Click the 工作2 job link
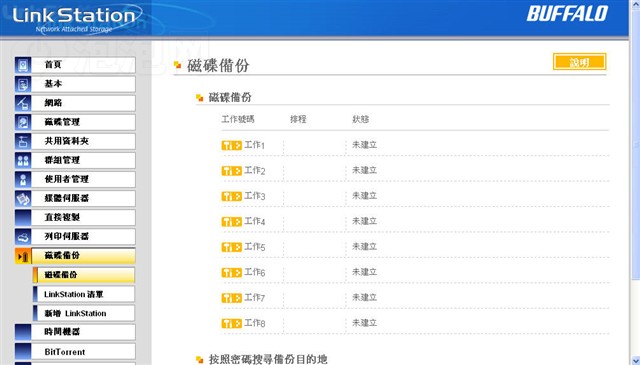640x365 pixels. (255, 171)
